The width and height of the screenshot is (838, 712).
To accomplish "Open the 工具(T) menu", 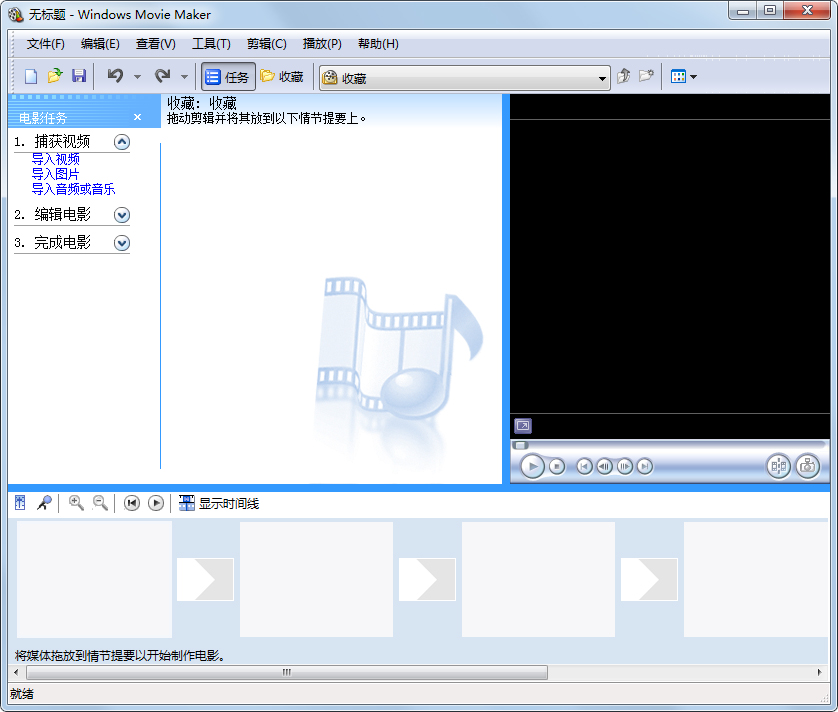I will pos(210,44).
